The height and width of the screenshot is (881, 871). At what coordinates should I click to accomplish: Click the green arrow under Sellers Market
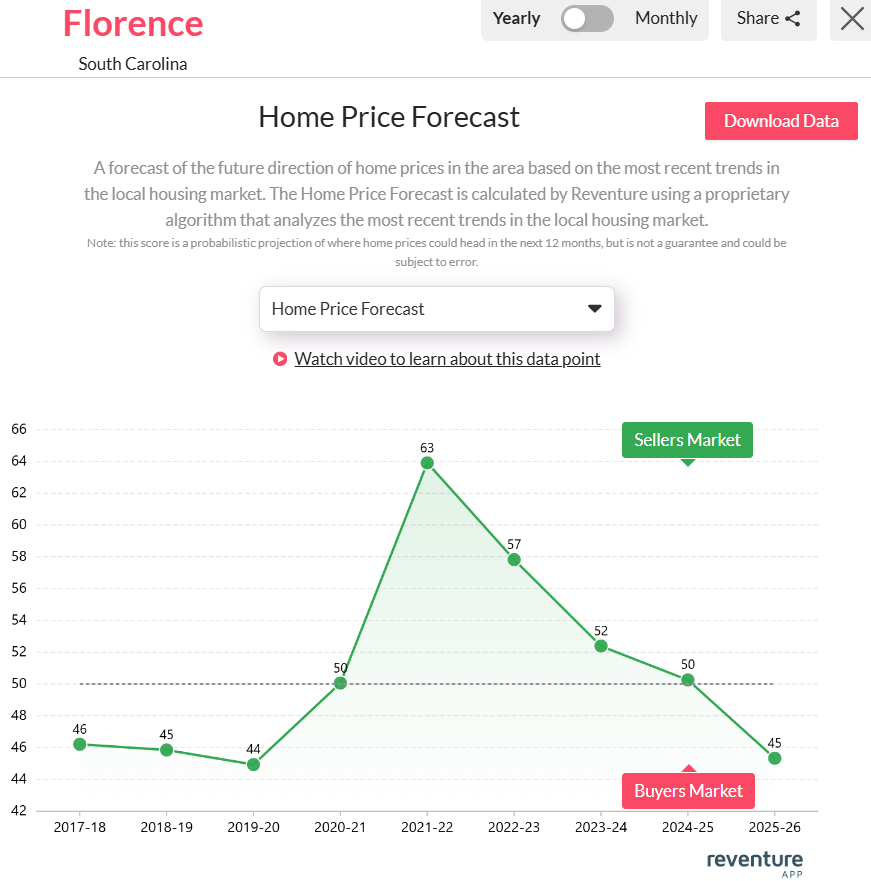[x=687, y=462]
